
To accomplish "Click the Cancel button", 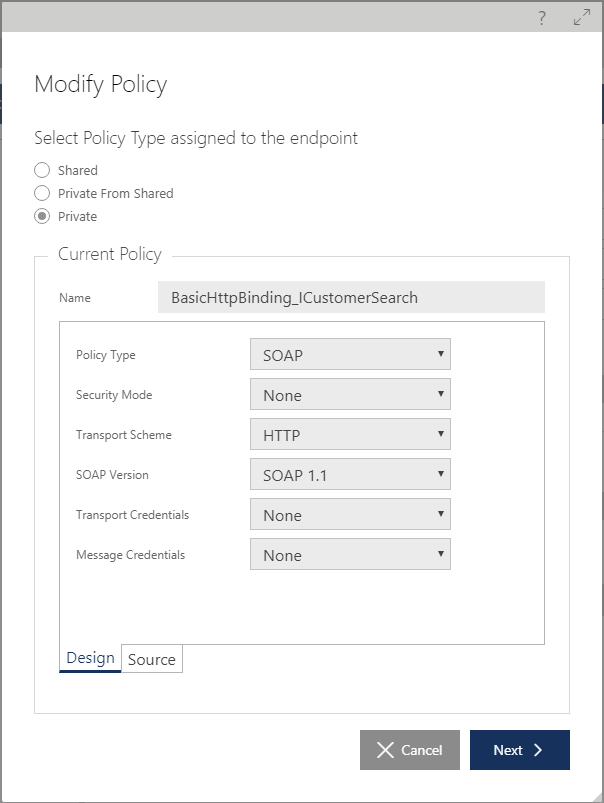I will 410,750.
